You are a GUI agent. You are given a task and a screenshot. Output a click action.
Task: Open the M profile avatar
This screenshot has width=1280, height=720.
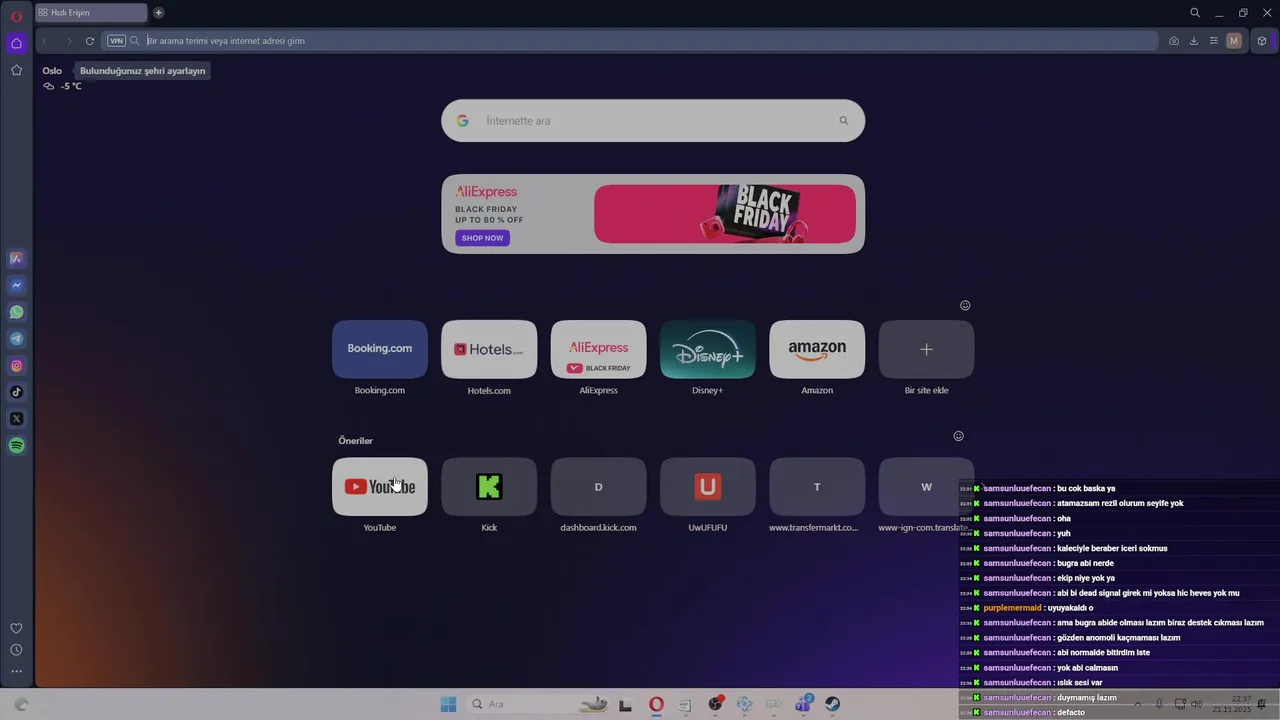point(1234,41)
